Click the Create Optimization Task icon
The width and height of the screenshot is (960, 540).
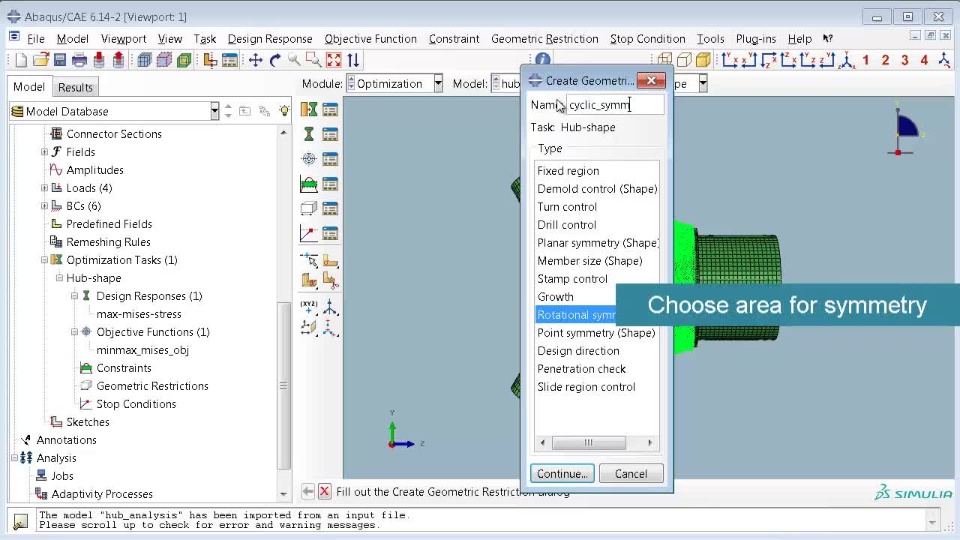309,110
